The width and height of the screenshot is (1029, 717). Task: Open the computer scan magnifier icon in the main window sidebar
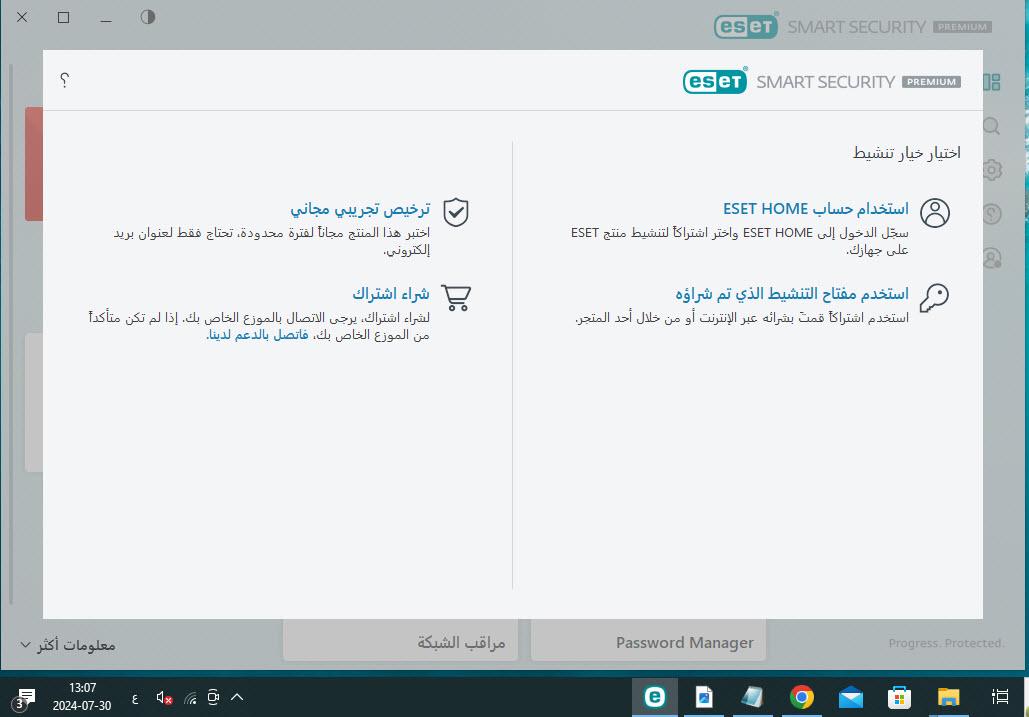[992, 126]
